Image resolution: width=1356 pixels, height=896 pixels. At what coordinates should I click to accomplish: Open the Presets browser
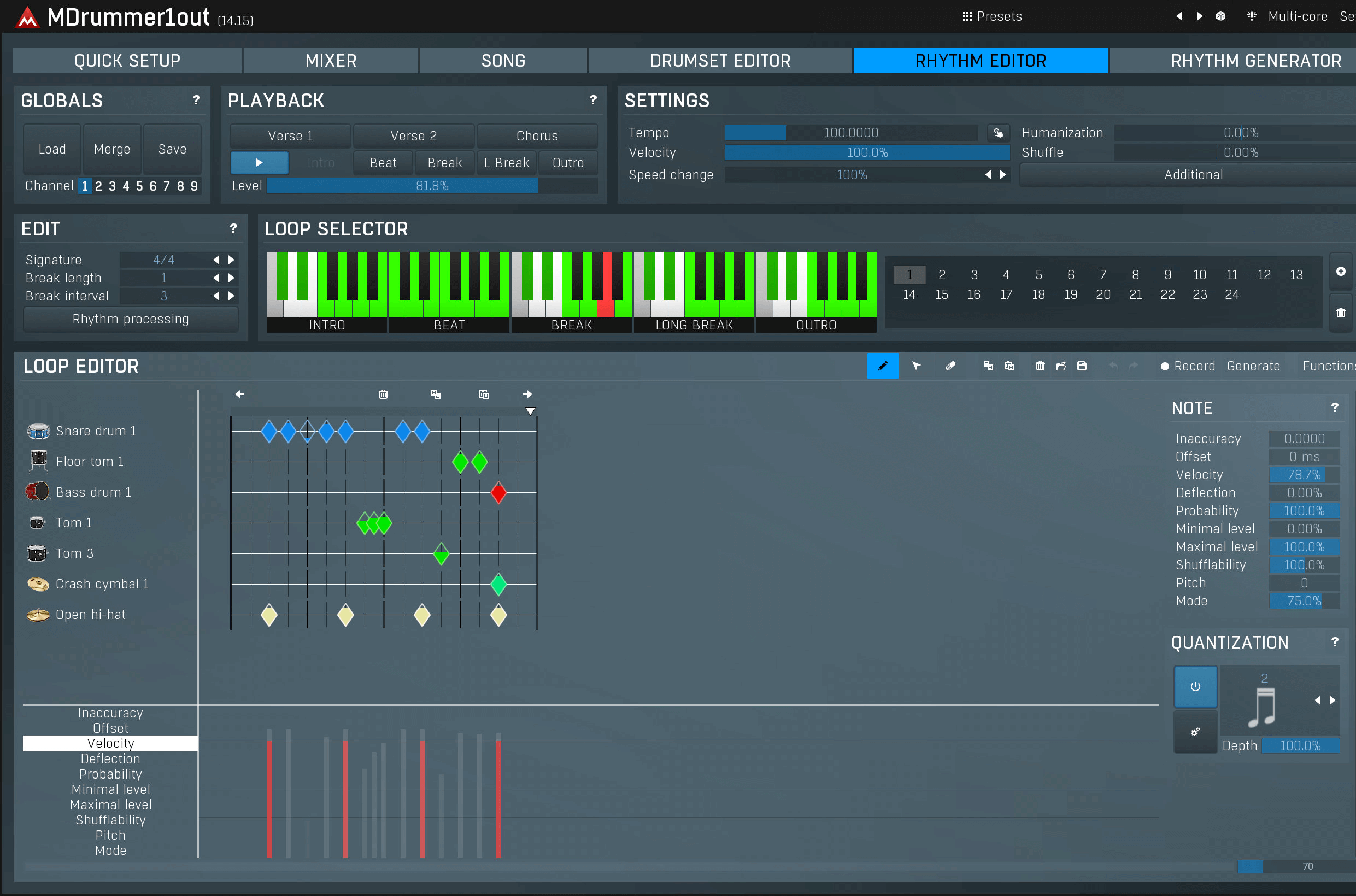point(992,16)
